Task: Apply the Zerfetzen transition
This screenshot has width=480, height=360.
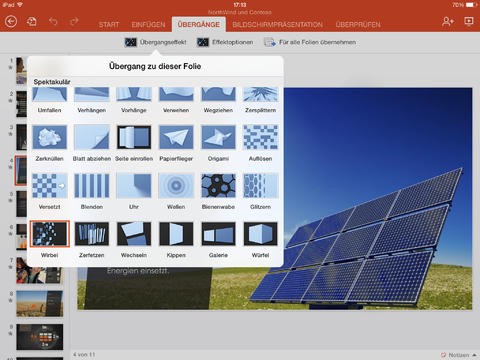Action: [x=92, y=239]
